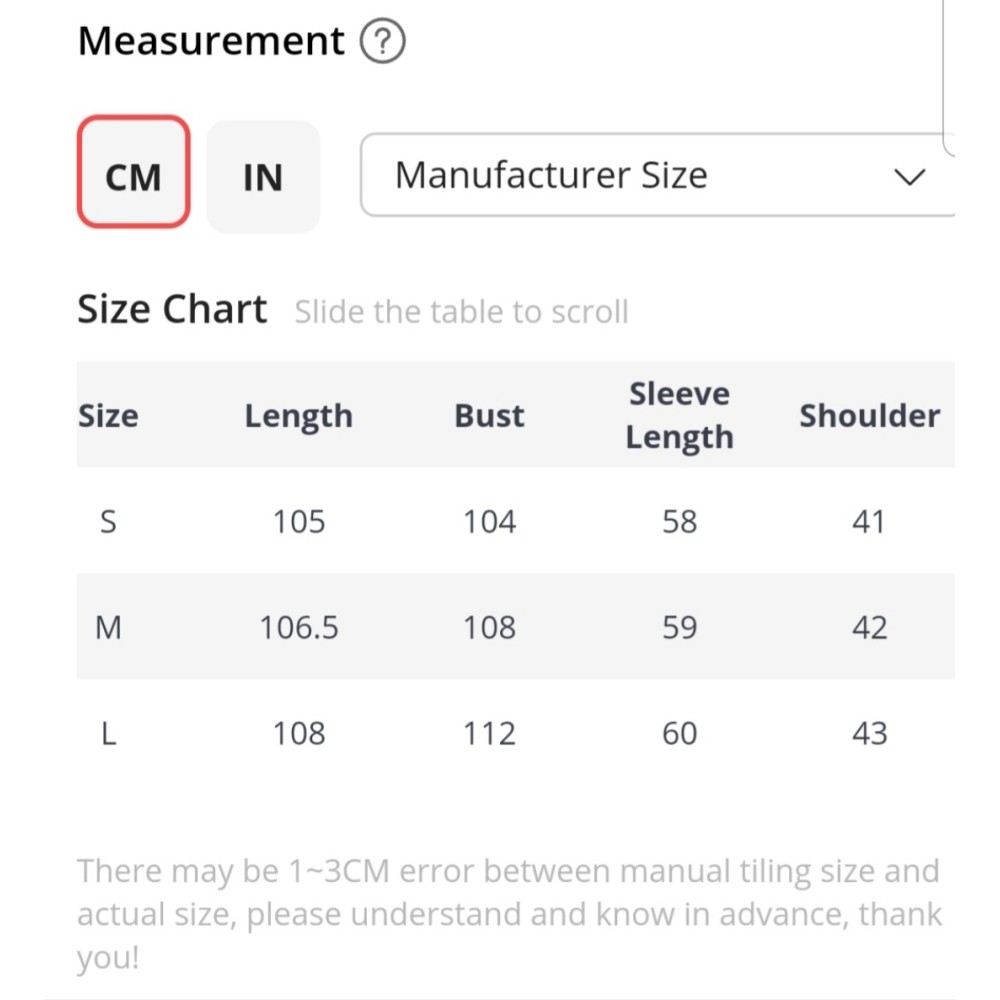Click the 112 bust value for L
Screen dimensions: 1000x1000
tap(489, 733)
